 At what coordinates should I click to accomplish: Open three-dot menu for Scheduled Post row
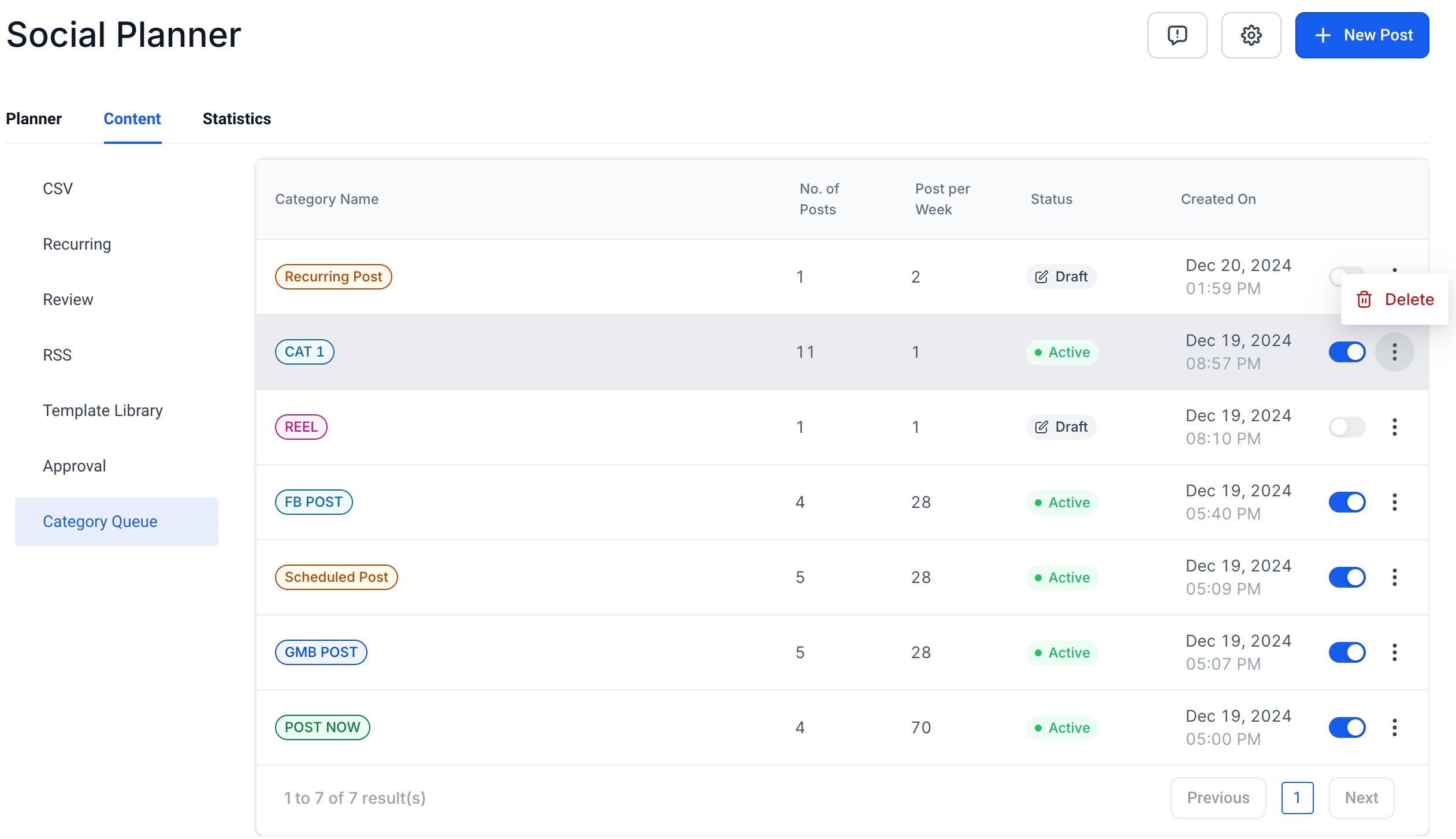(x=1394, y=577)
